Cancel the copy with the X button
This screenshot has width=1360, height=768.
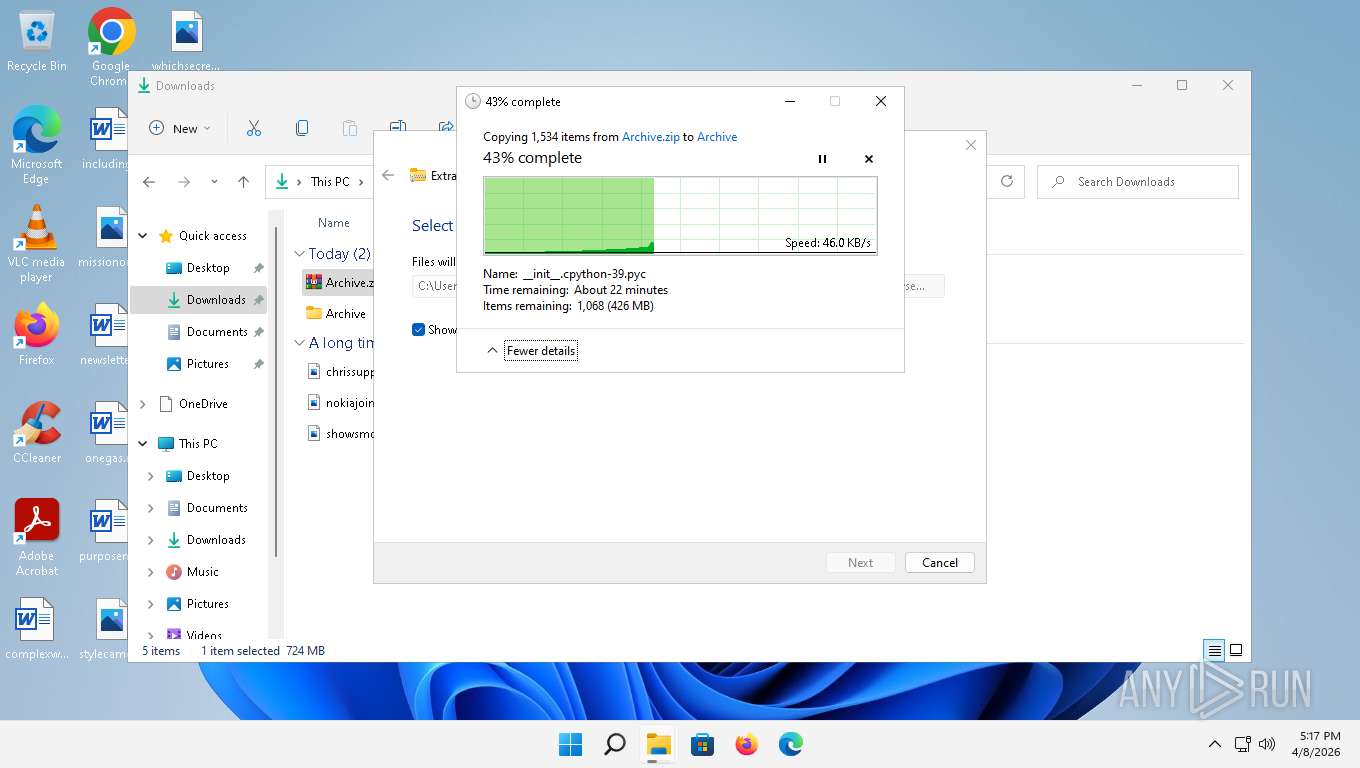coord(868,159)
